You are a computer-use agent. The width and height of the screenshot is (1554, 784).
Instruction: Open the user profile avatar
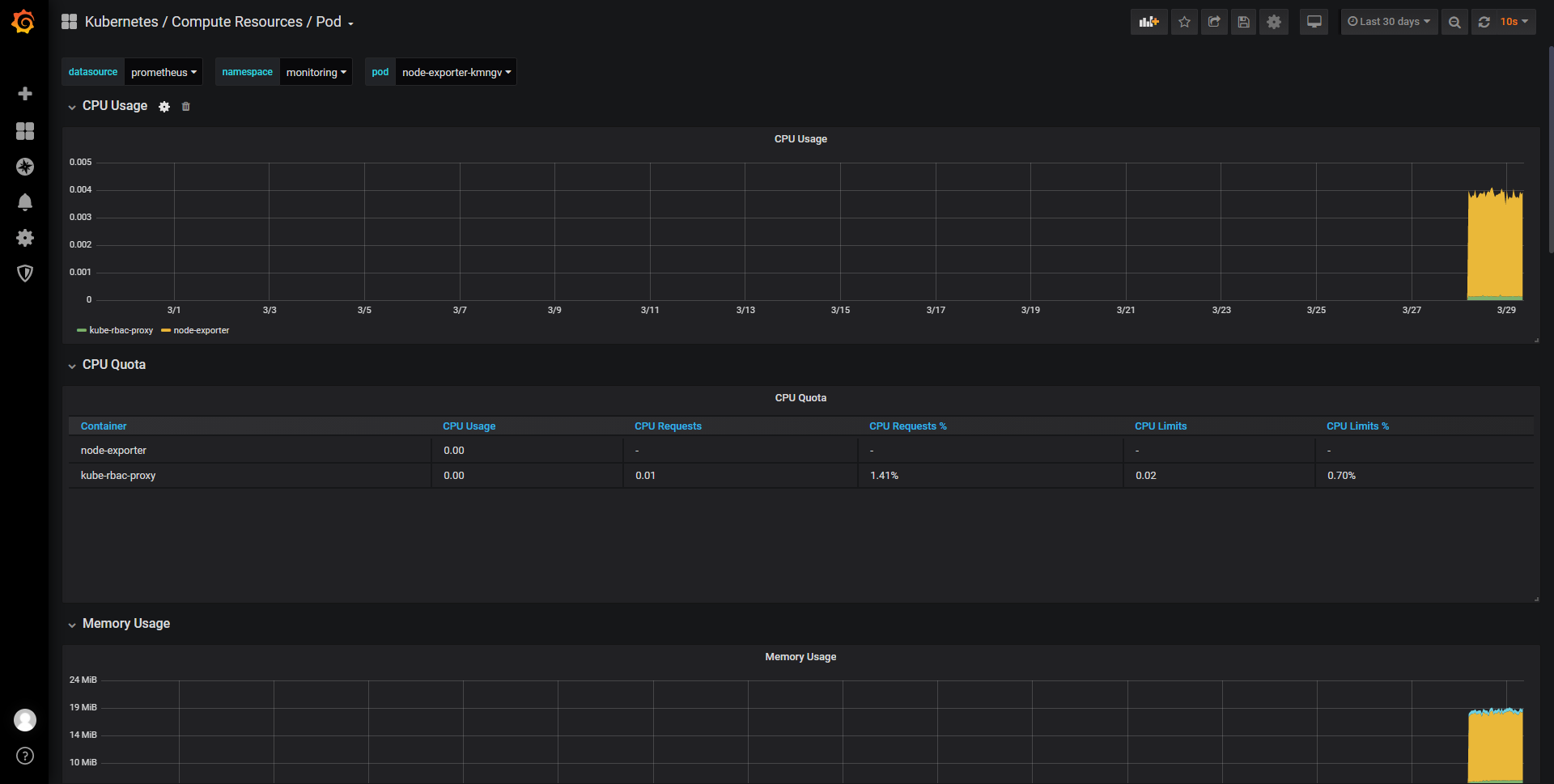coord(25,720)
